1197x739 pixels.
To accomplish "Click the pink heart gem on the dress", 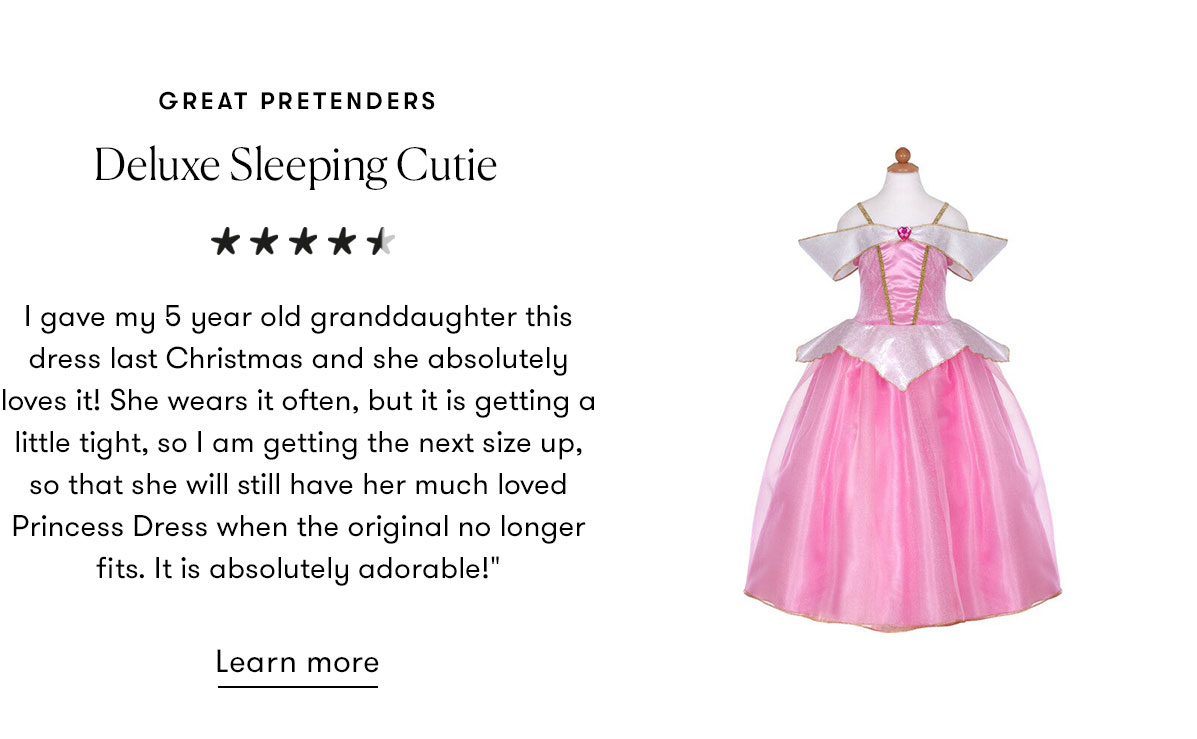I will (903, 233).
